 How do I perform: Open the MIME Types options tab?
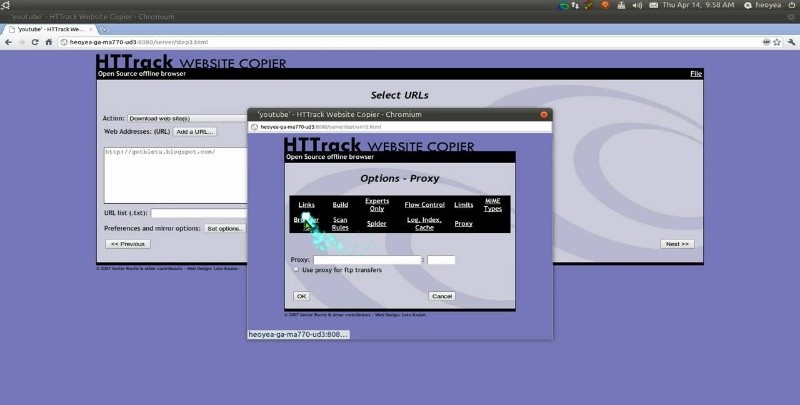pos(493,205)
